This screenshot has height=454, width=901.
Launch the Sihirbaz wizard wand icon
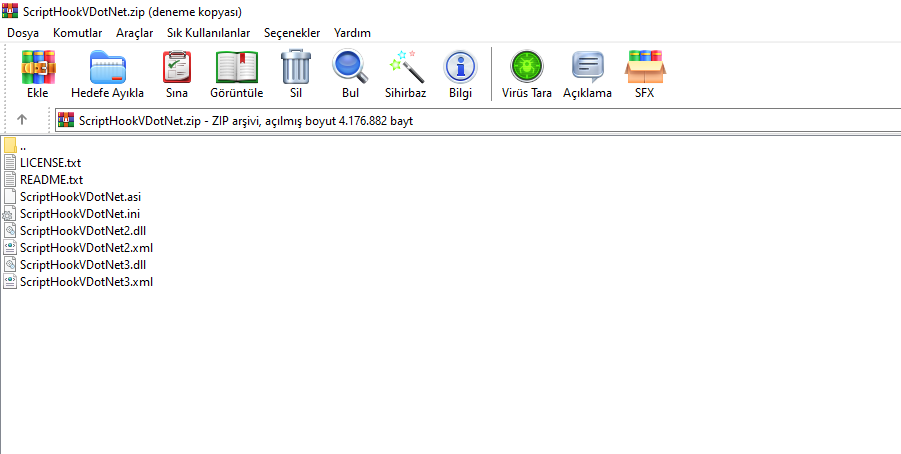click(x=406, y=67)
